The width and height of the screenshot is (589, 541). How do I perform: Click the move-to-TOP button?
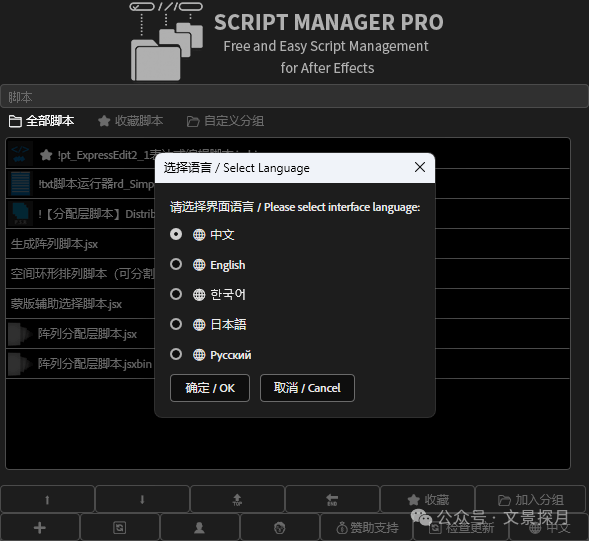tap(237, 499)
